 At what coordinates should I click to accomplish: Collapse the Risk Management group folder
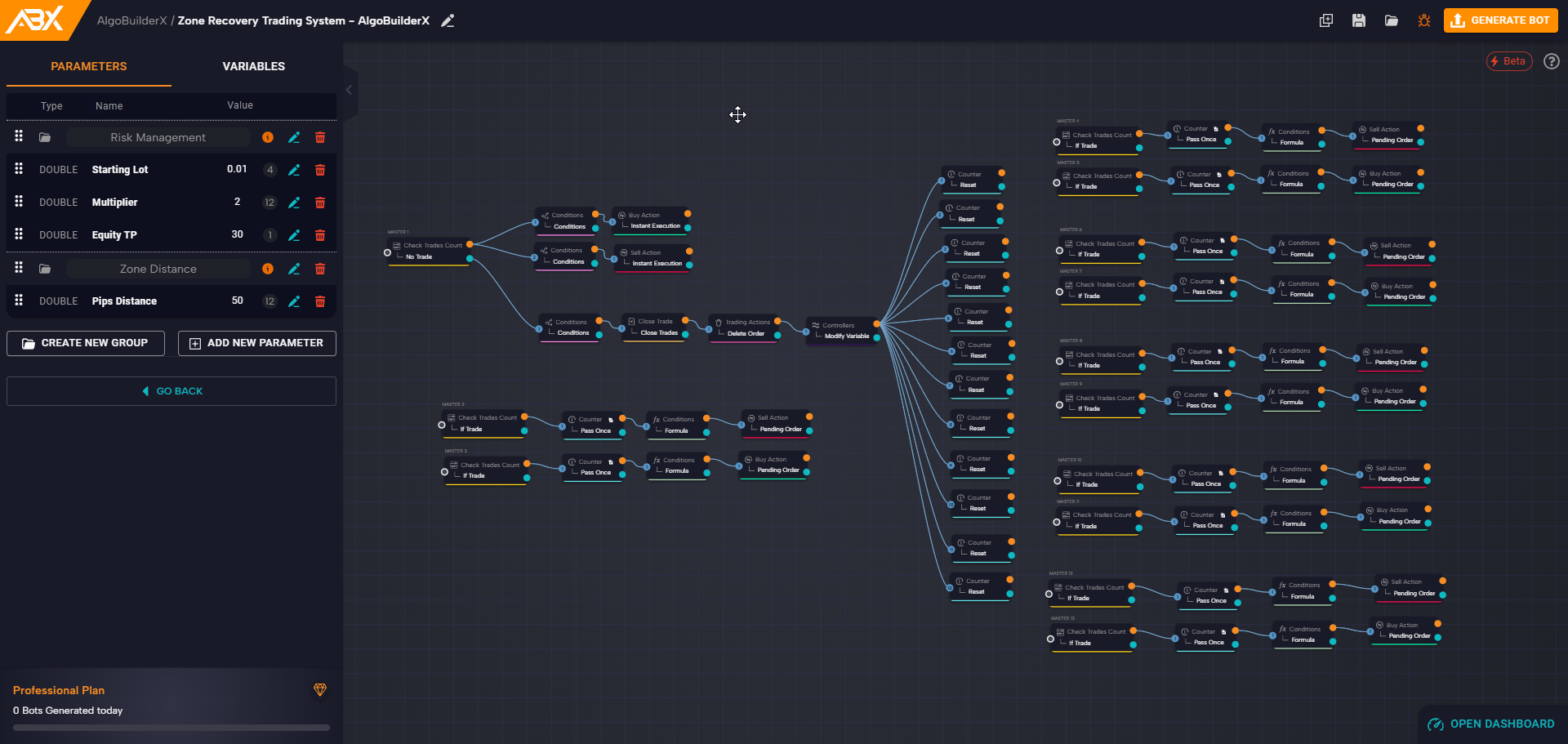pos(45,137)
